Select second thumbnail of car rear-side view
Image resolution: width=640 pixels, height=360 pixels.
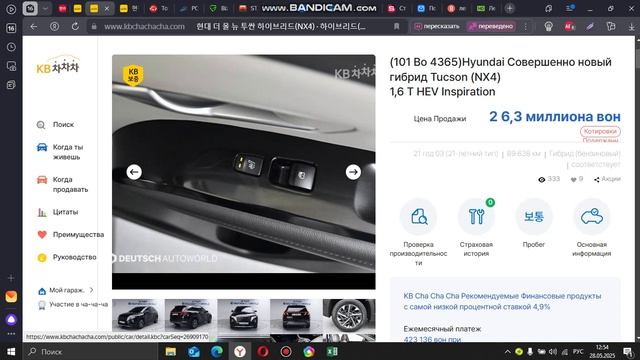(191, 315)
